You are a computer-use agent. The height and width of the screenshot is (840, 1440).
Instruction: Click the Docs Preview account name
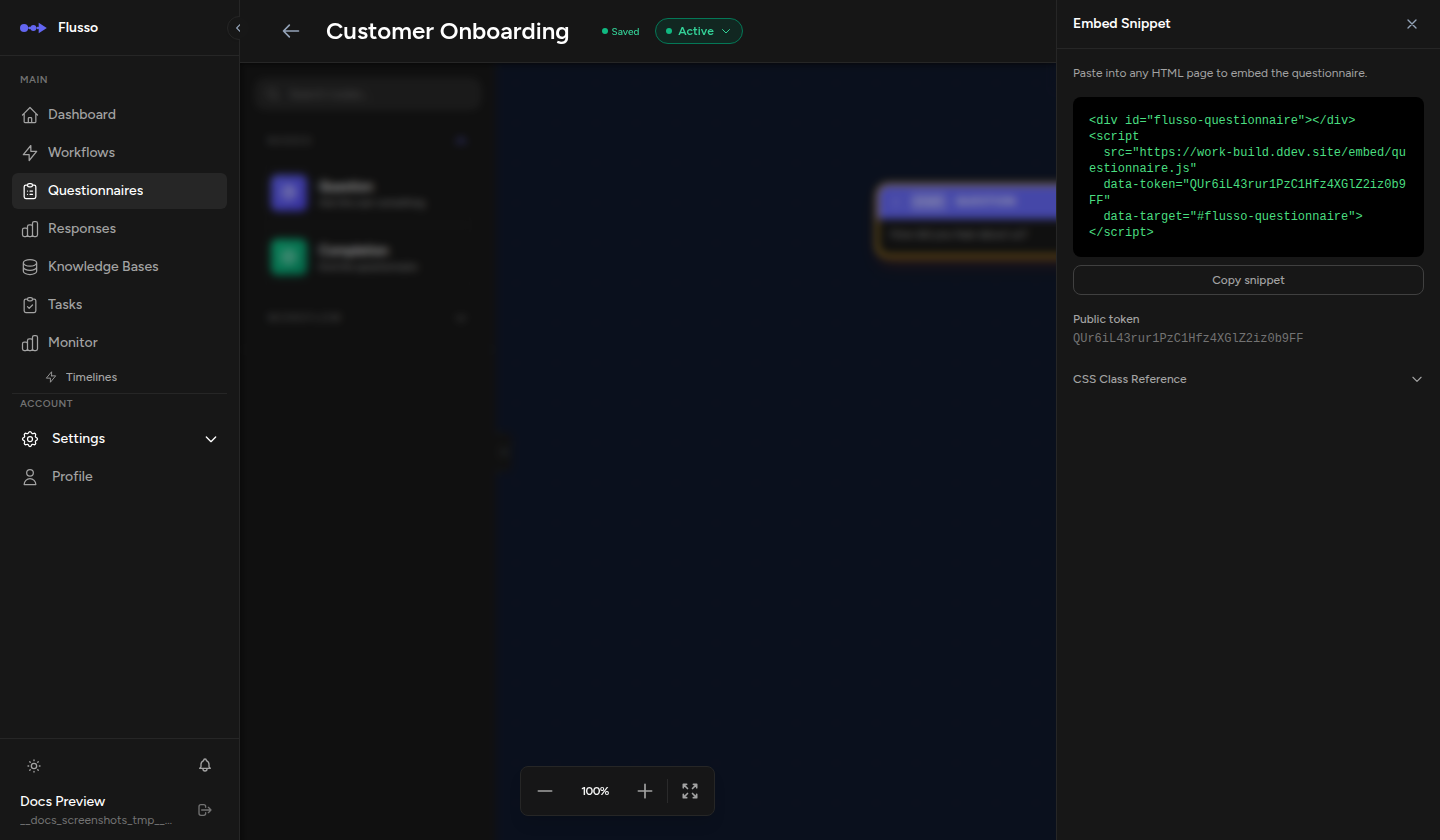63,801
